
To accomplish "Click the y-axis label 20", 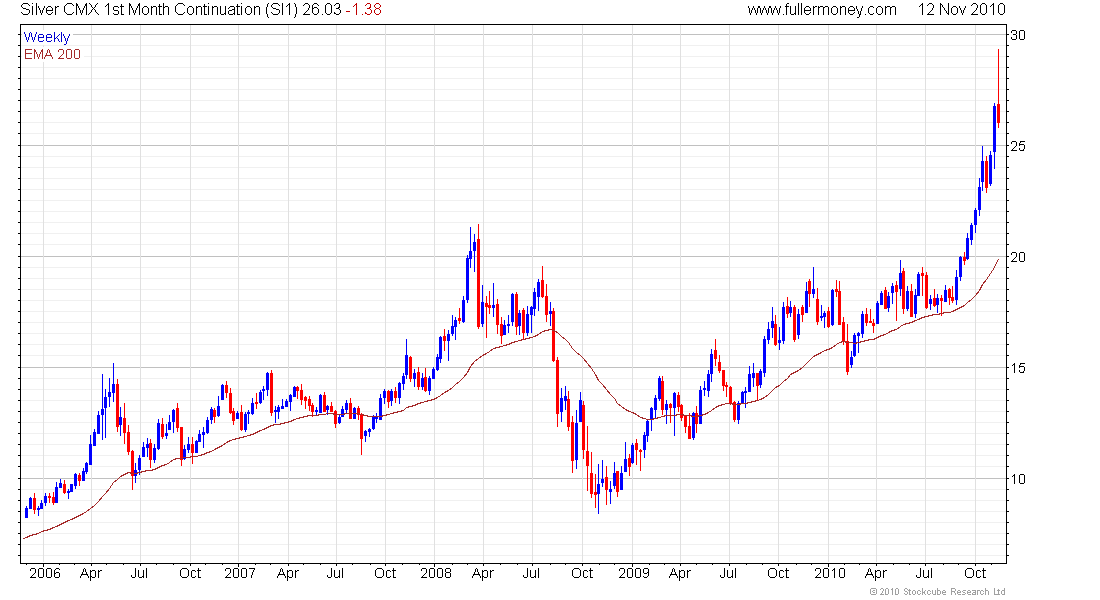I will click(x=1017, y=257).
